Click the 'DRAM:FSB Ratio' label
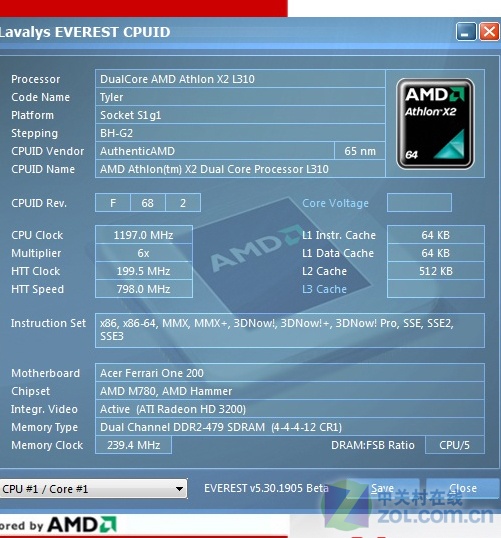Image resolution: width=501 pixels, height=538 pixels. 373,445
